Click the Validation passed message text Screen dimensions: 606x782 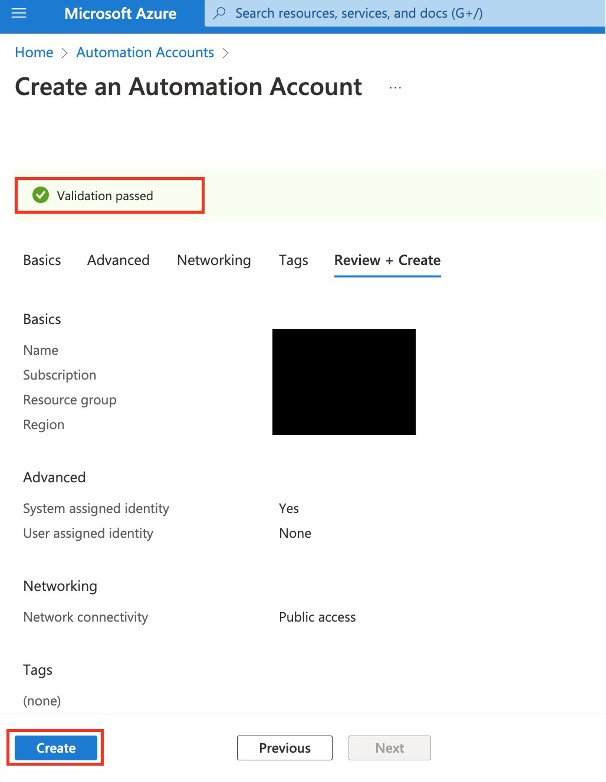click(x=105, y=196)
